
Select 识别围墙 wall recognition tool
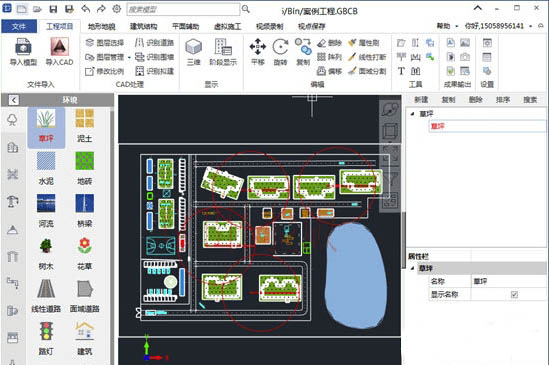154,57
